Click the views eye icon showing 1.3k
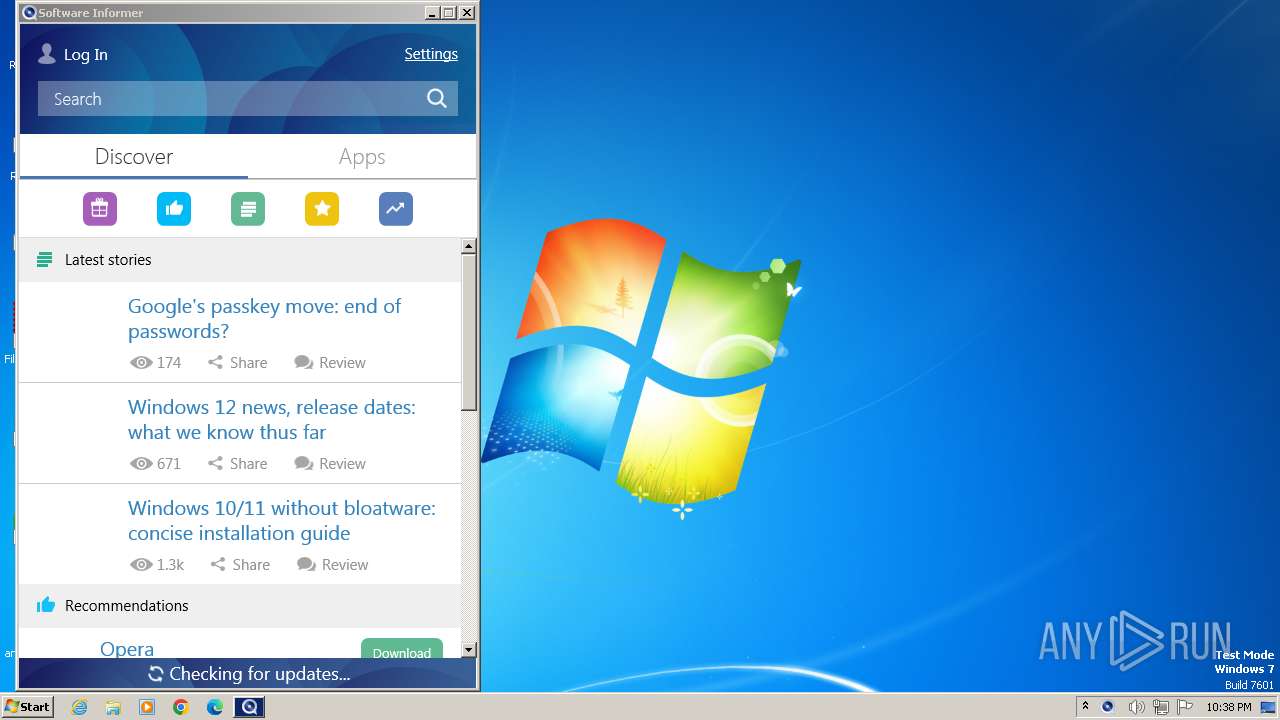This screenshot has width=1280, height=720. pyautogui.click(x=141, y=564)
